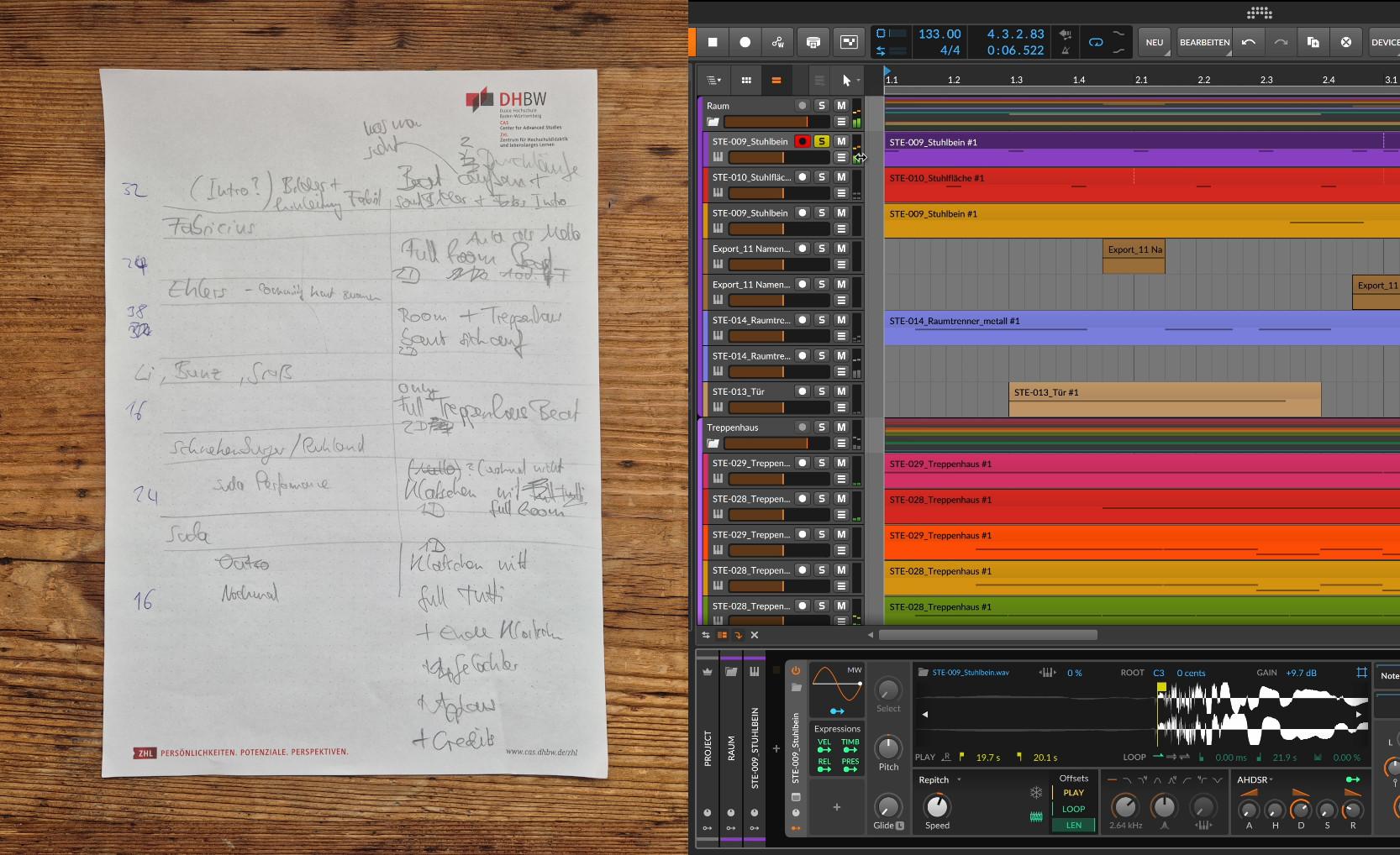The image size is (1400, 855).
Task: Switch to clip launcher grid view icon
Action: coord(746,81)
